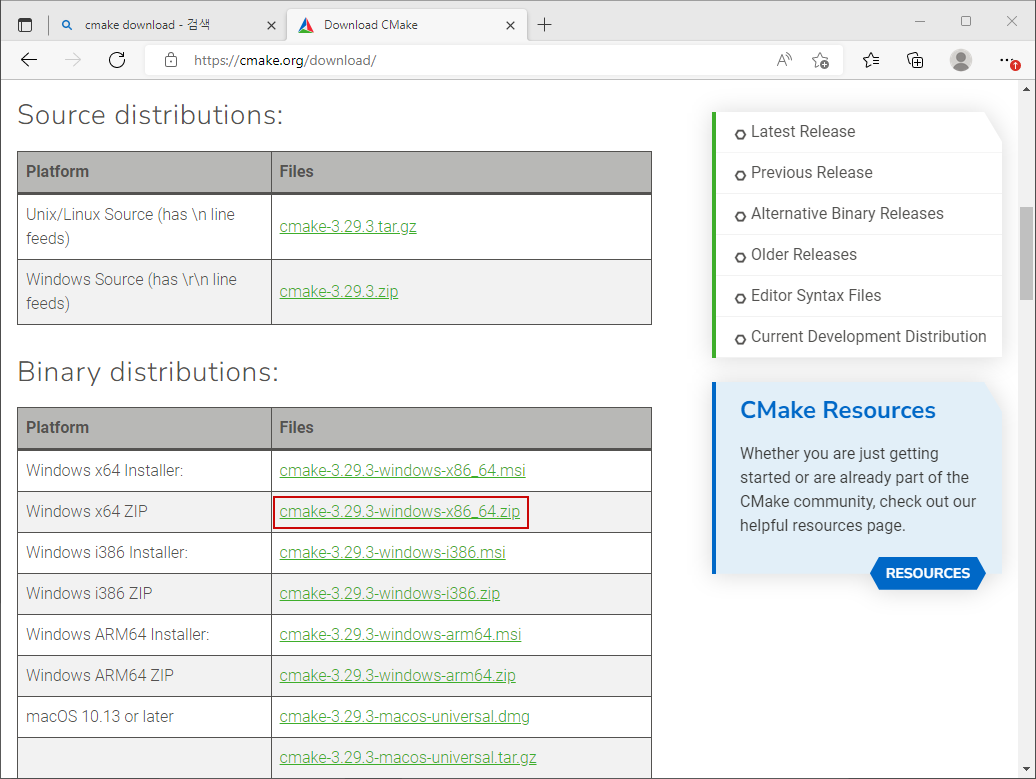Download cmake-3.29.3-macos-universal.tar.gz

pos(408,757)
